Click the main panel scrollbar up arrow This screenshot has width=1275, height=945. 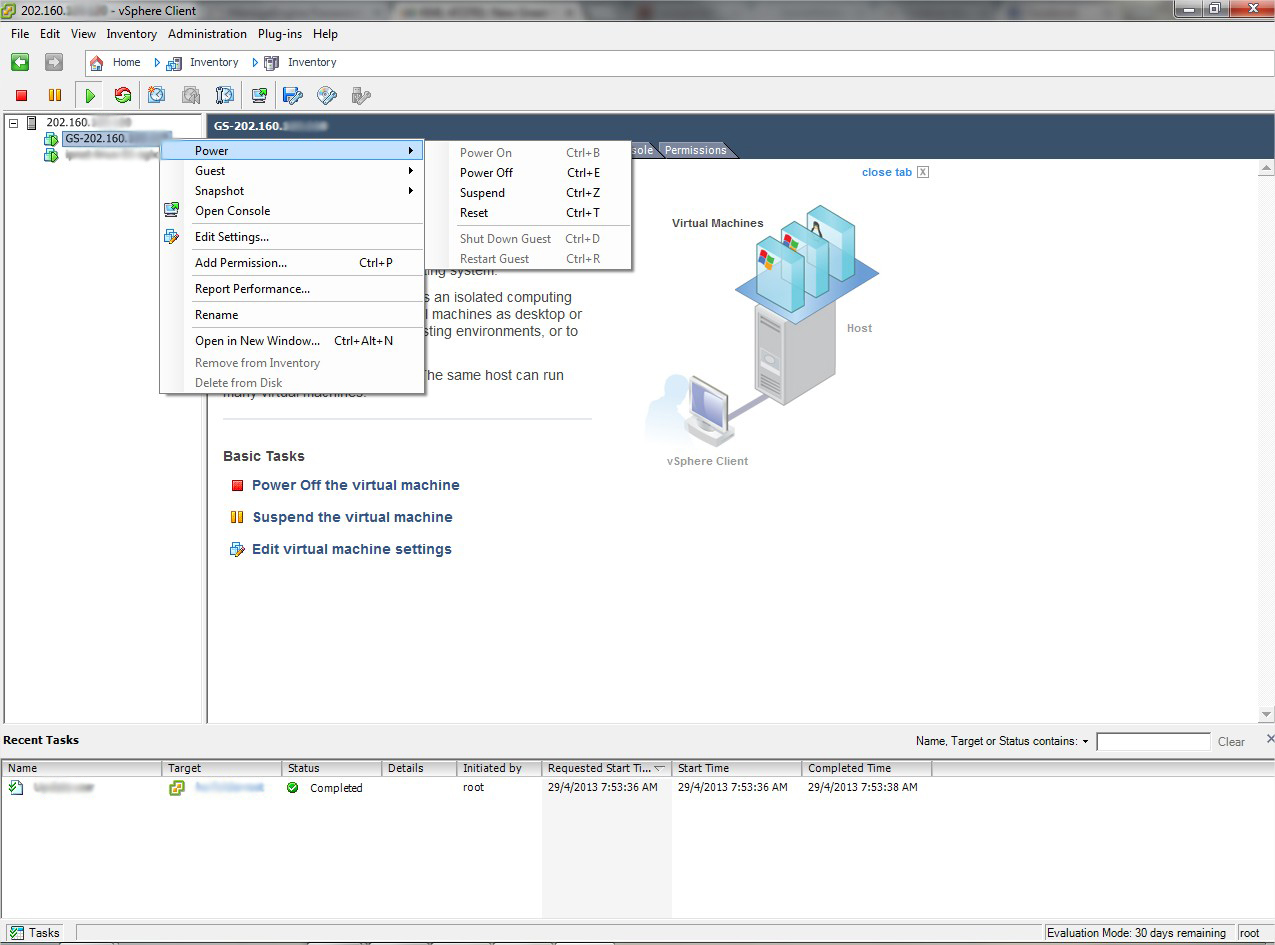coord(1266,168)
